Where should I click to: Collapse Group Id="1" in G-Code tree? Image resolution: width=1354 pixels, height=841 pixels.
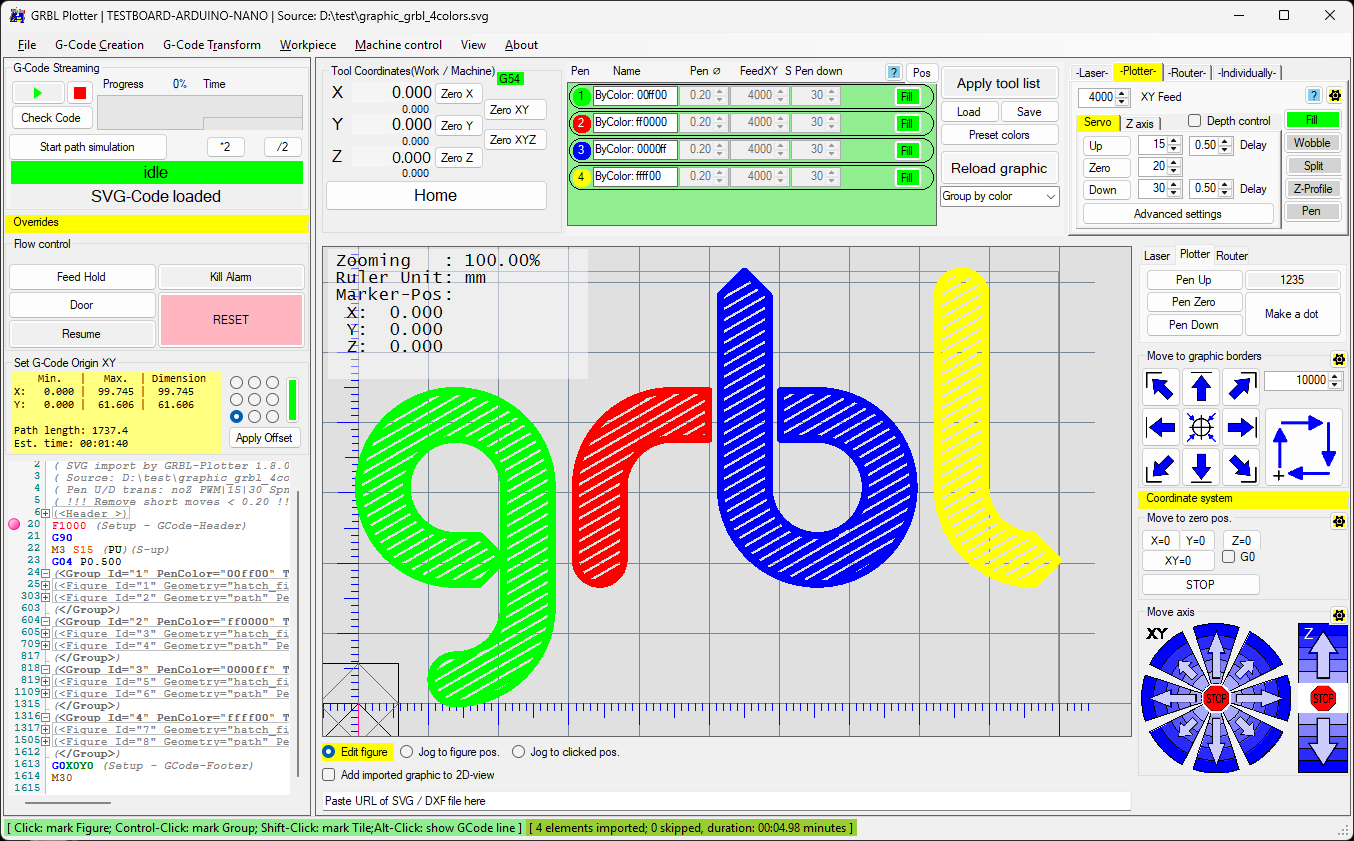coord(46,573)
